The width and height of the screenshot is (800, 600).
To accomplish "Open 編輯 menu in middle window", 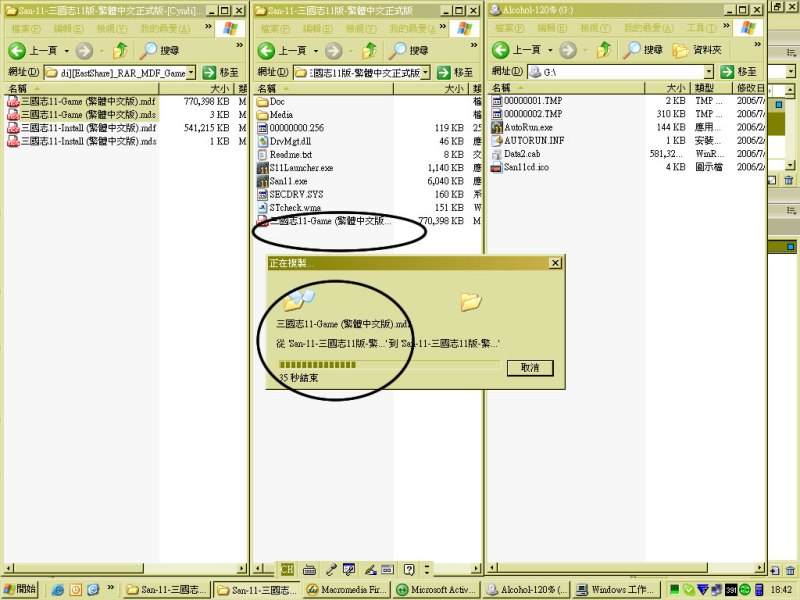I will (317, 29).
